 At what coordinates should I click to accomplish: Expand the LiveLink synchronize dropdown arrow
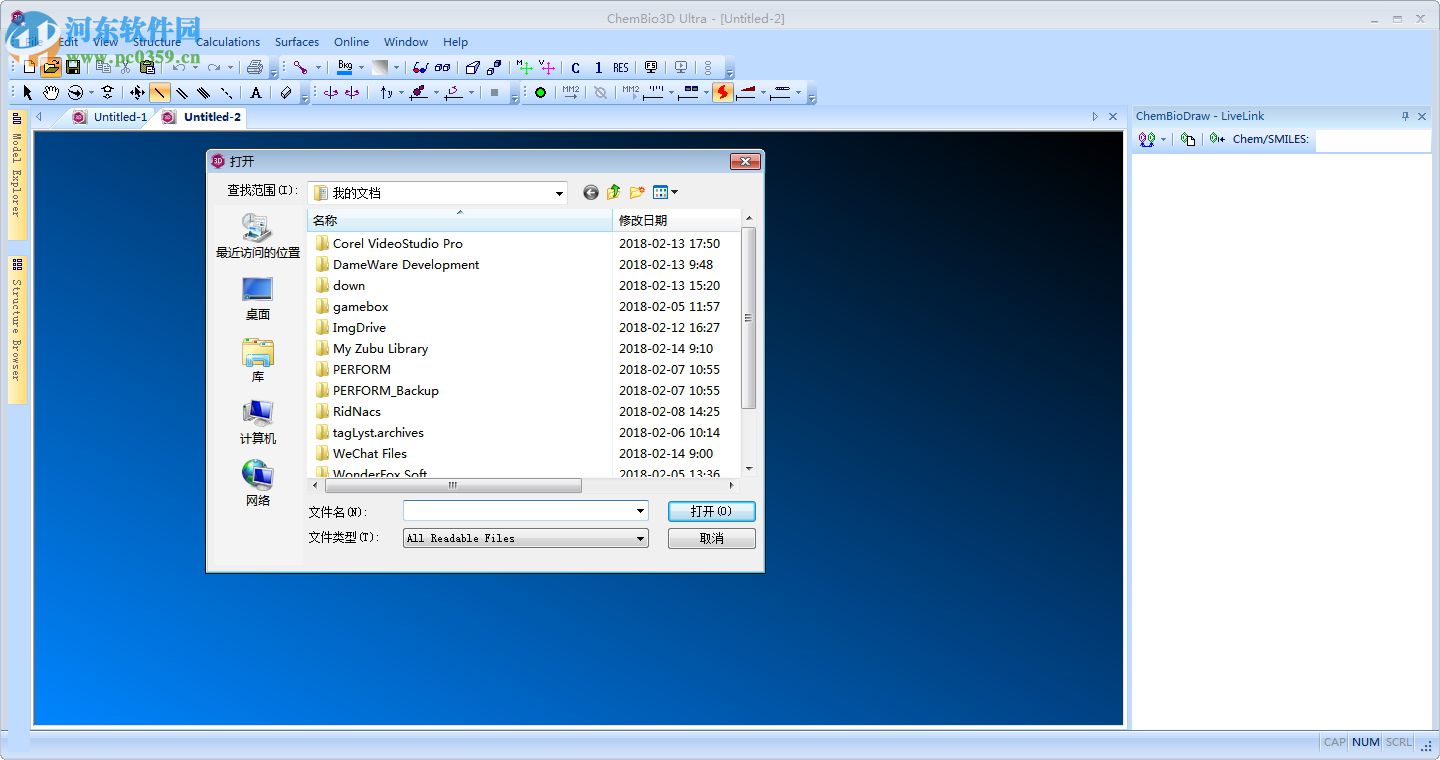coord(1163,139)
